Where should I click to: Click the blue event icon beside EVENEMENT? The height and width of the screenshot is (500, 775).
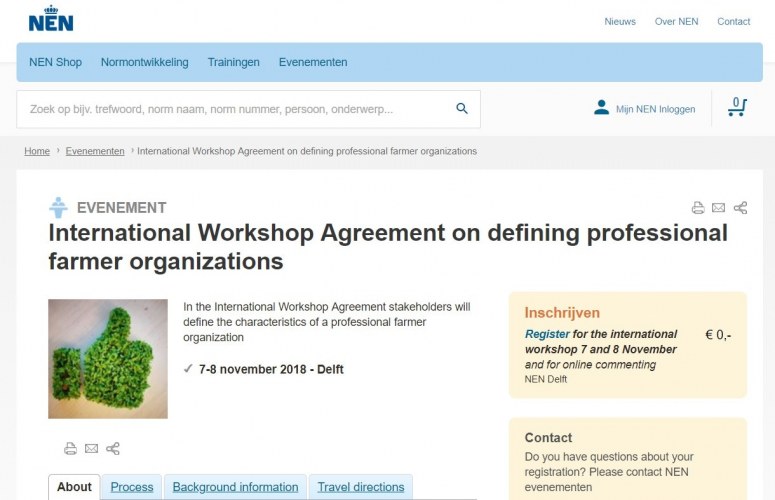click(58, 208)
